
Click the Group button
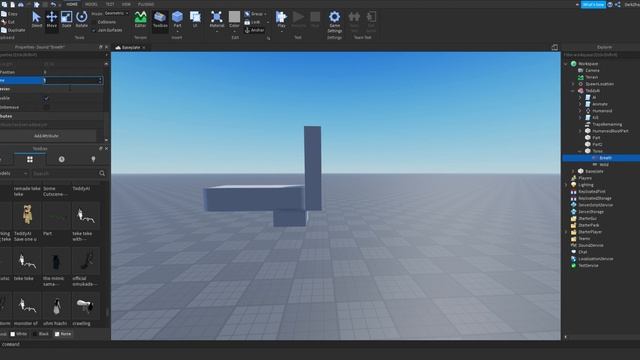(x=254, y=14)
